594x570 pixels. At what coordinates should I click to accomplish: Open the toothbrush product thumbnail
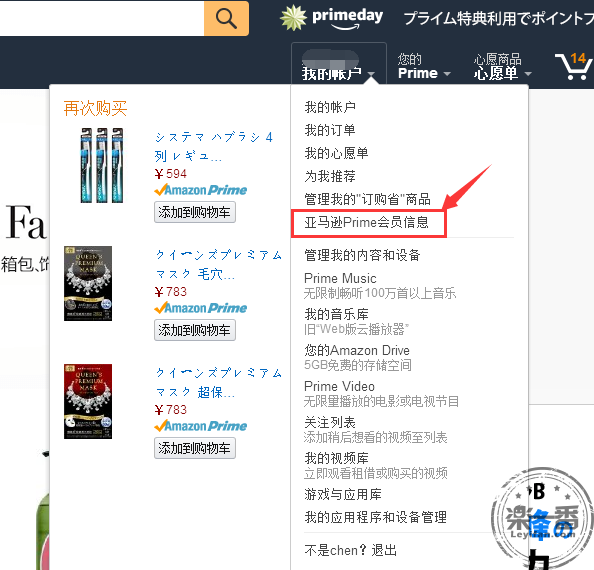[x=102, y=165]
